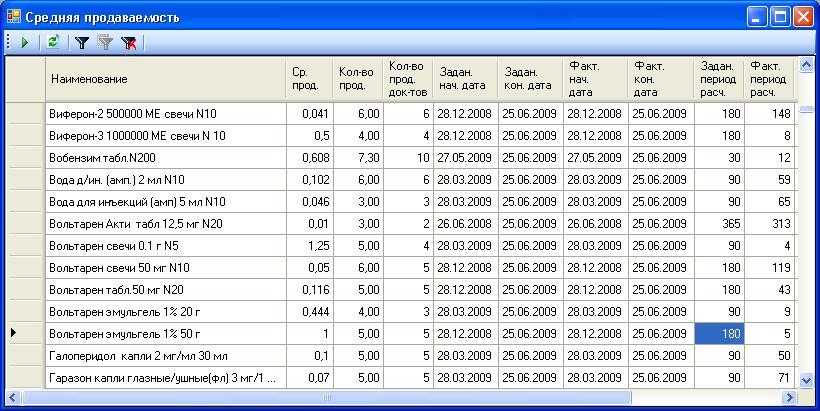
Task: Click the highlighted 180 cell in Вольтарен эмульгель row
Action: click(719, 332)
